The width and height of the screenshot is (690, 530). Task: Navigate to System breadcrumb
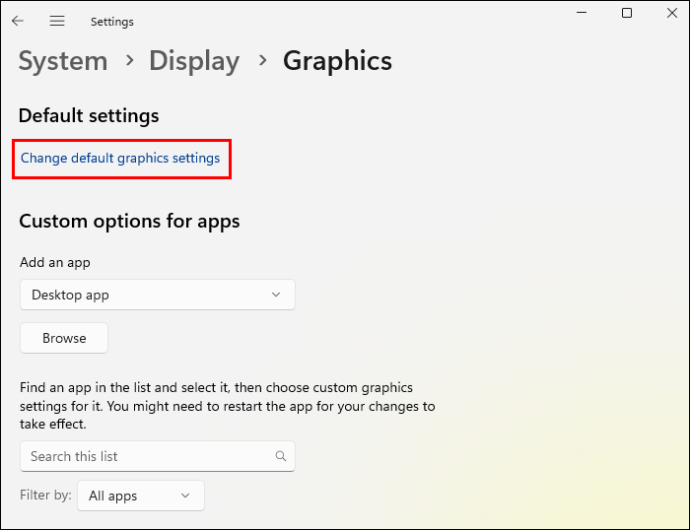63,61
